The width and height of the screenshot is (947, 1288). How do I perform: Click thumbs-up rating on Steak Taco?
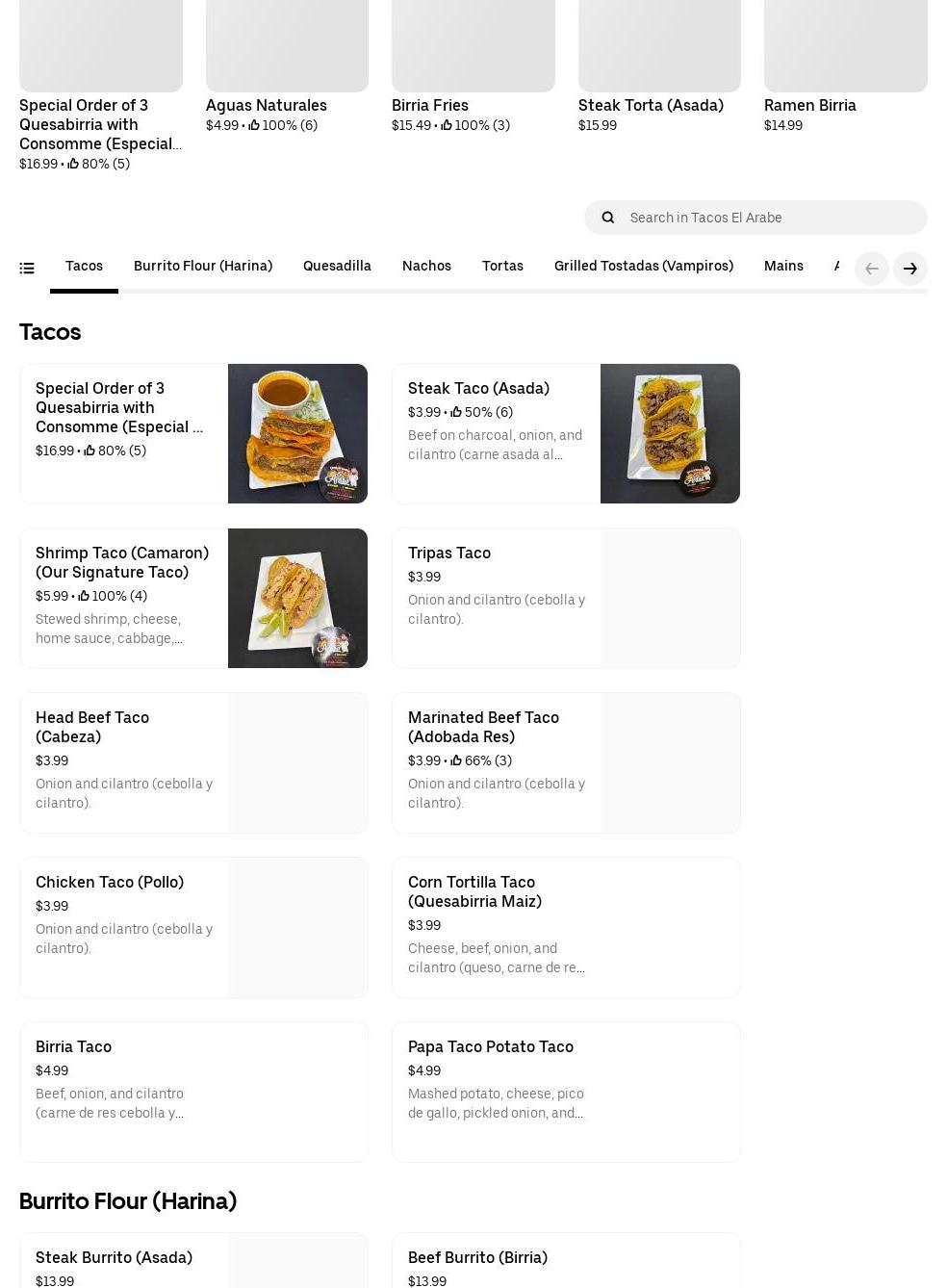pos(456,412)
